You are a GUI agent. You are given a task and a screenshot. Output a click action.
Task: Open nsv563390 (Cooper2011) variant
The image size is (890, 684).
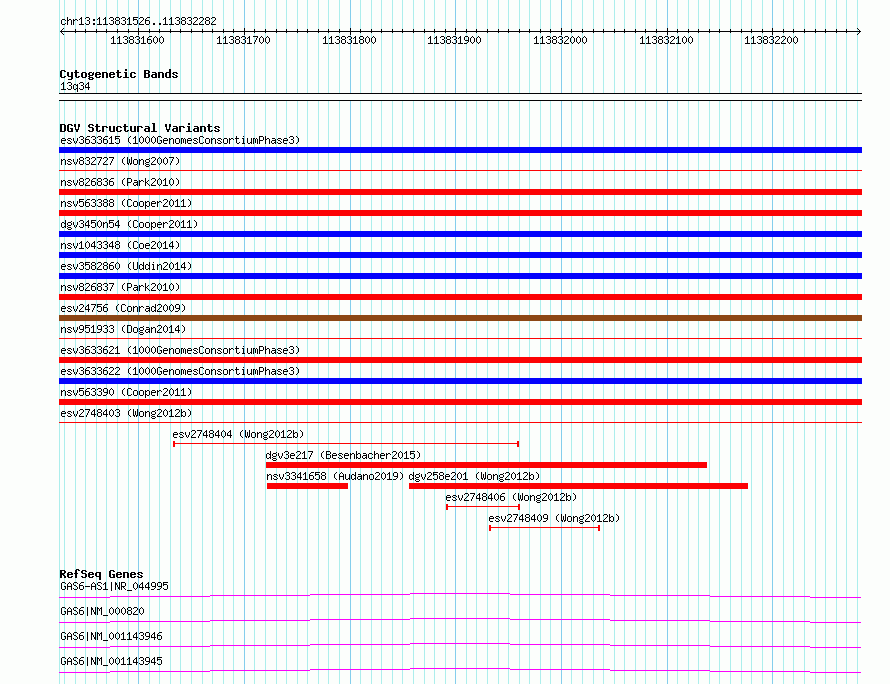[x=126, y=392]
